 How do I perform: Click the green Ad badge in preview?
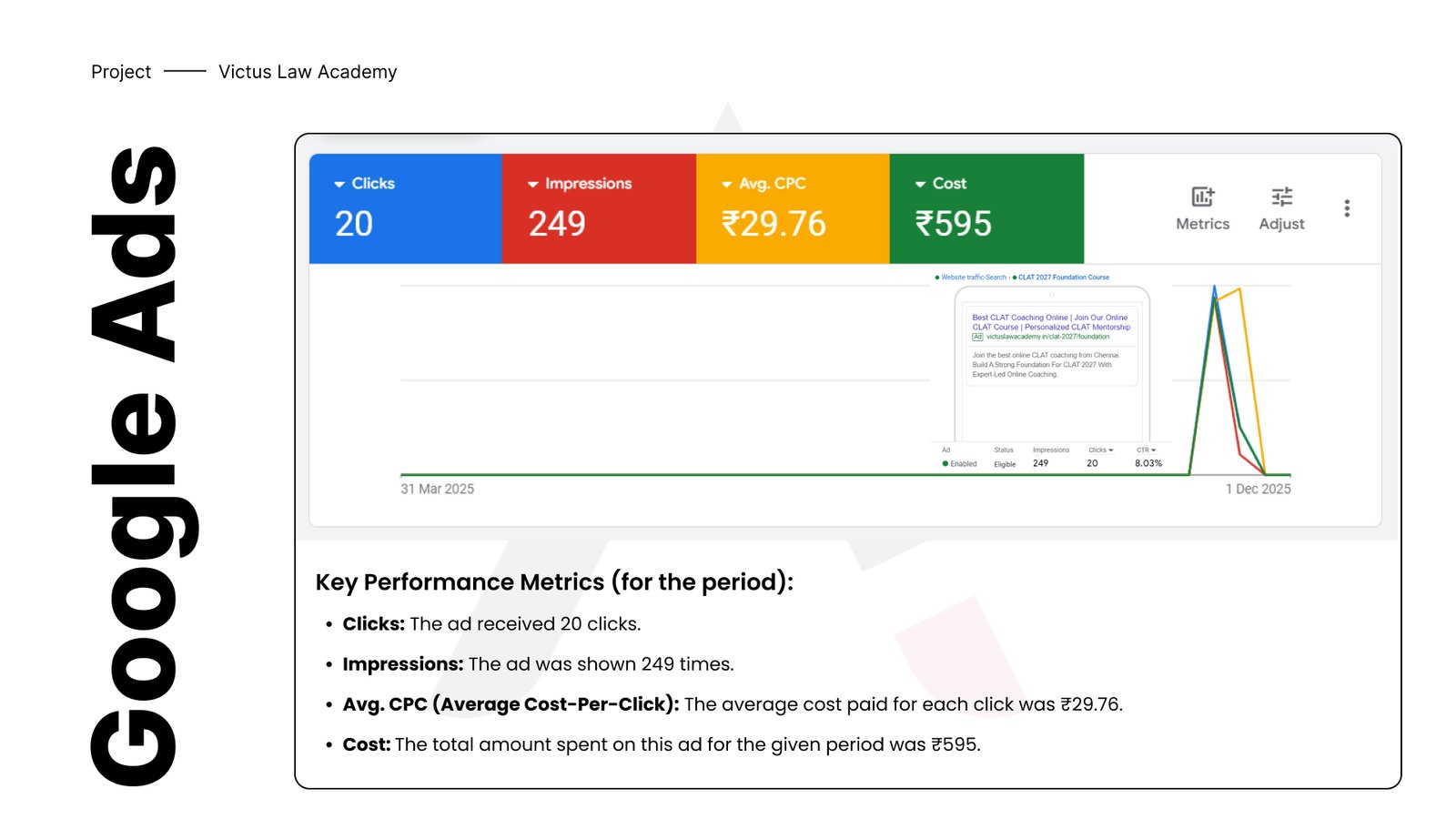[977, 337]
